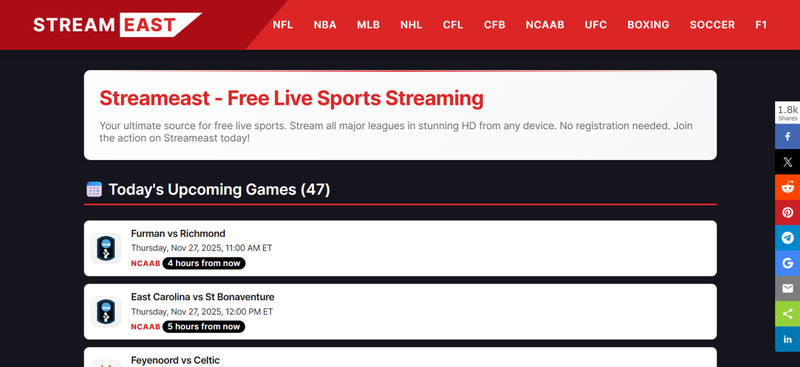Open the NFL section

tap(283, 25)
